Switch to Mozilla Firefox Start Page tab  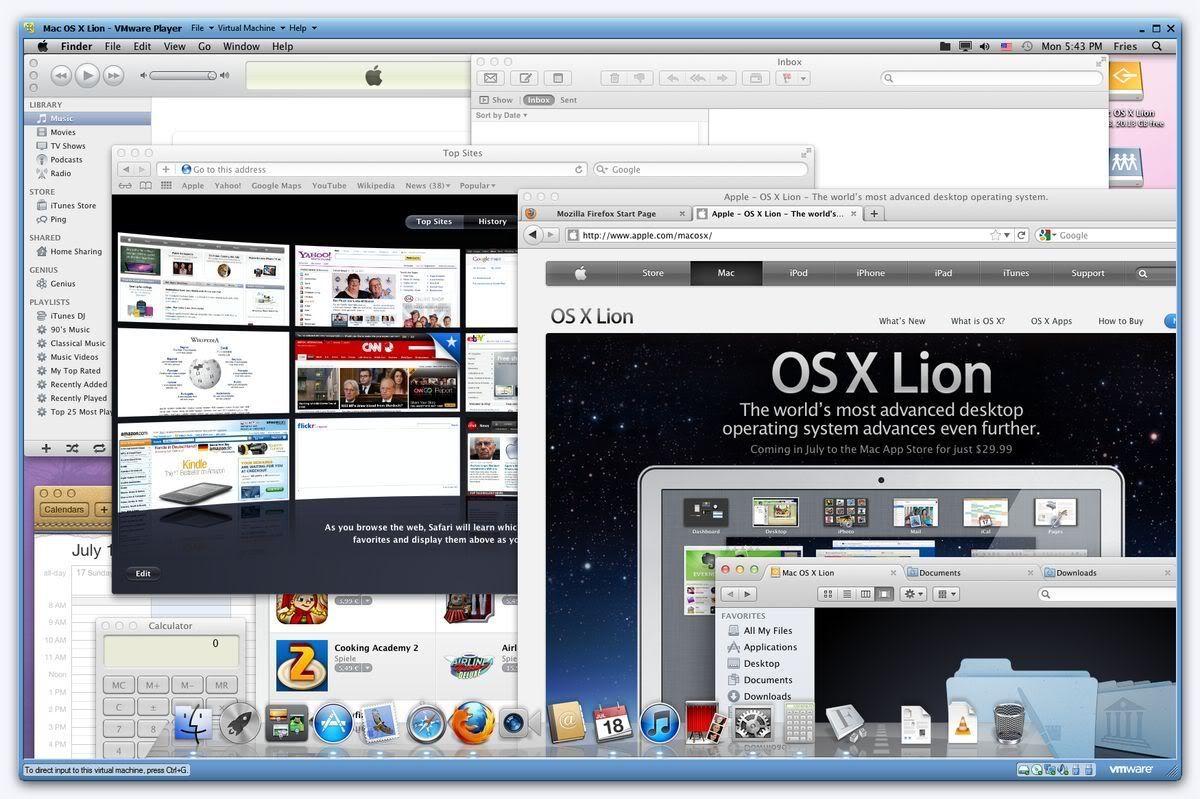pyautogui.click(x=606, y=214)
